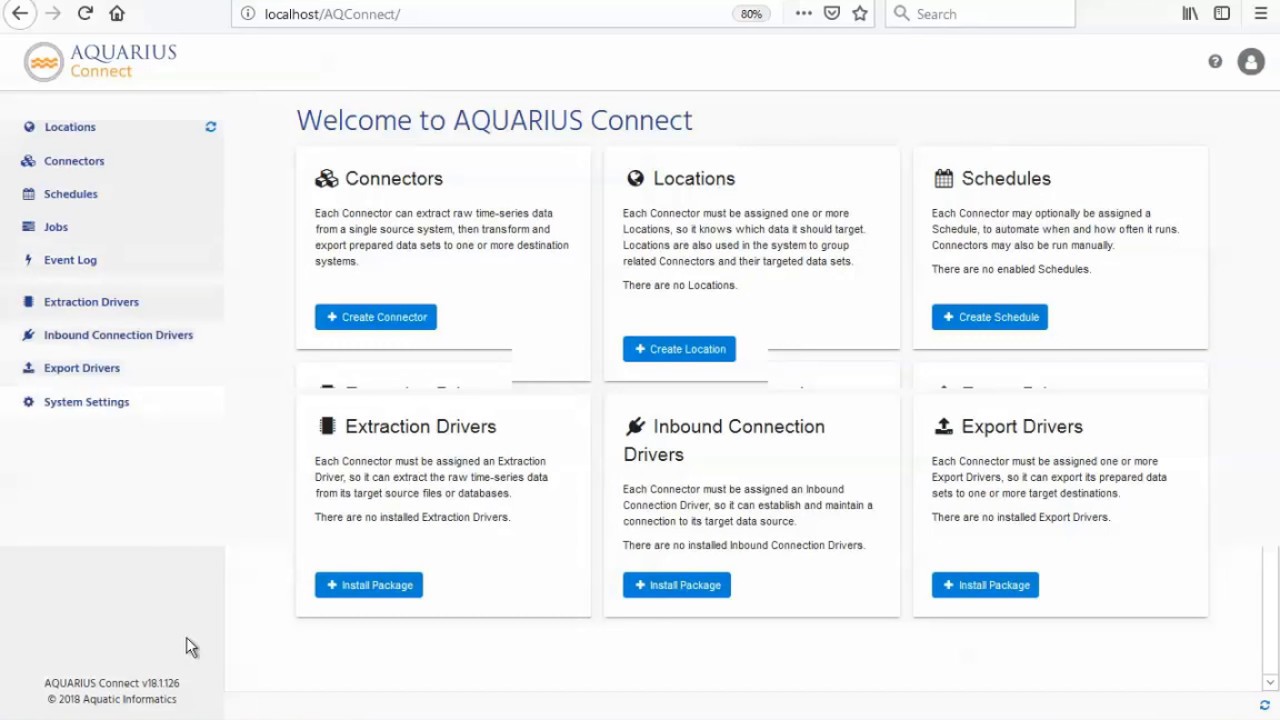
Task: Click the Create Location button
Action: [679, 349]
